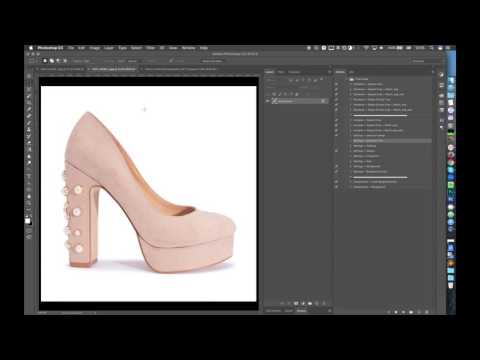
Task: Click the Wi-Fi icon in menu bar
Action: coord(366,48)
